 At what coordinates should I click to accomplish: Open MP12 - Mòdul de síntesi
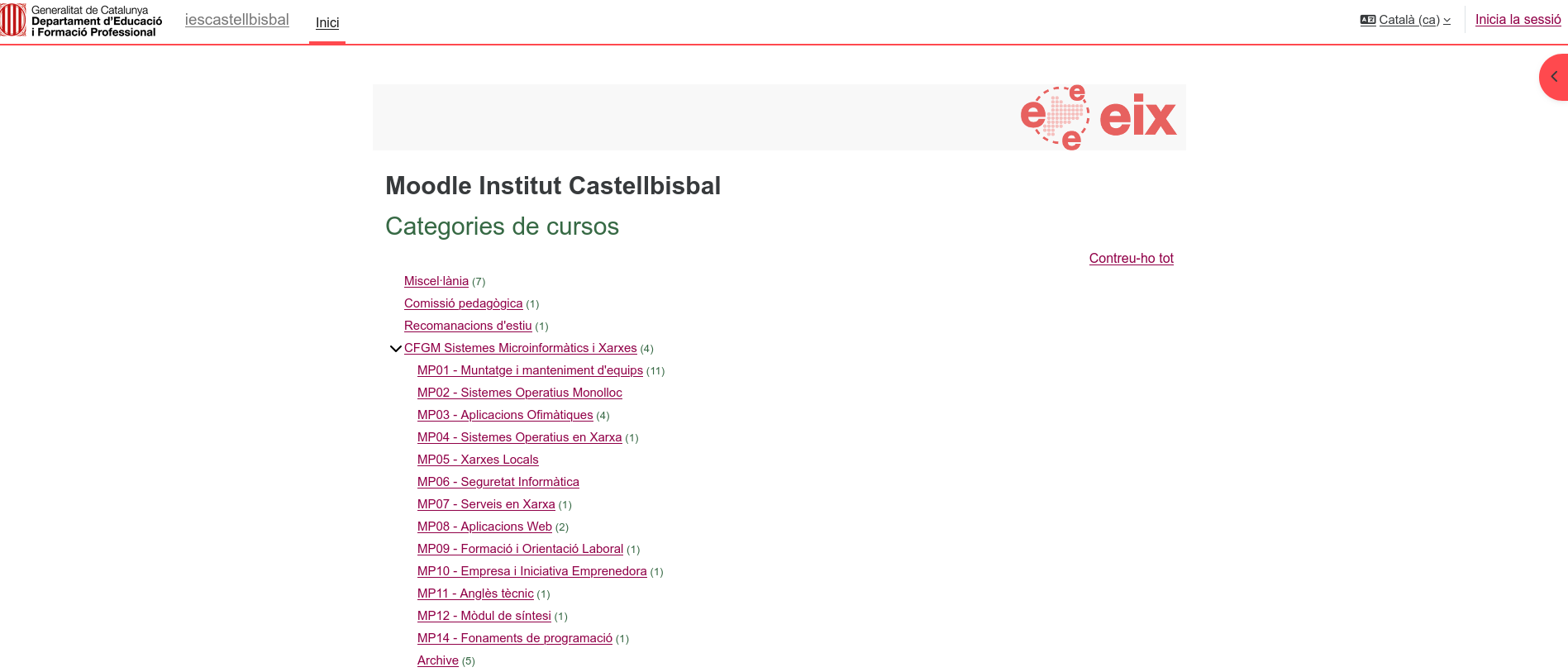tap(484, 616)
